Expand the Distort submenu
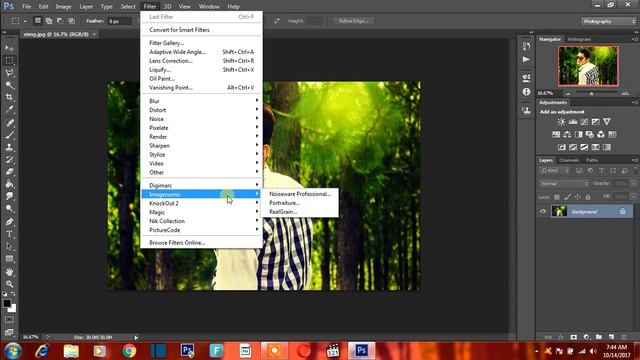This screenshot has height=360, width=640. tap(201, 110)
